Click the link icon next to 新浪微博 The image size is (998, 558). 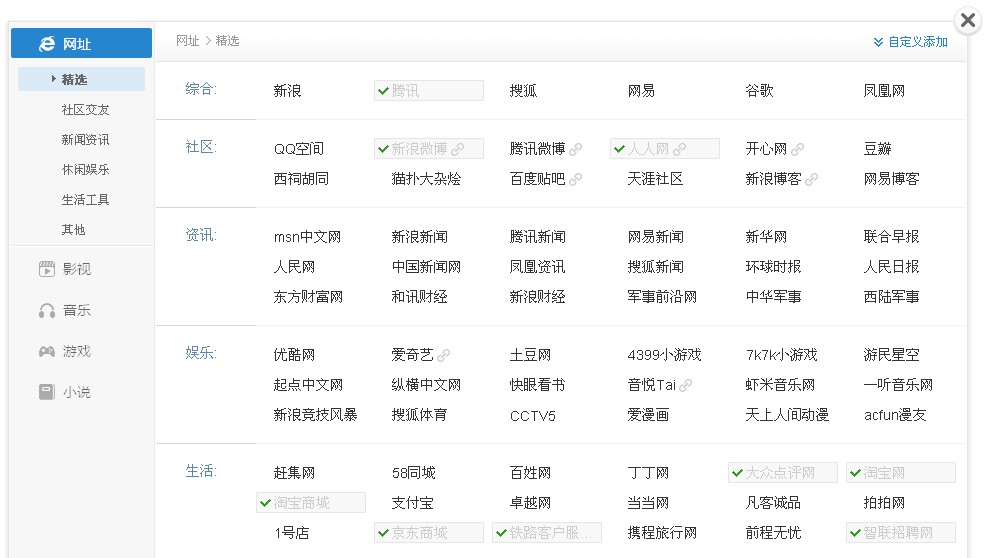pos(458,149)
